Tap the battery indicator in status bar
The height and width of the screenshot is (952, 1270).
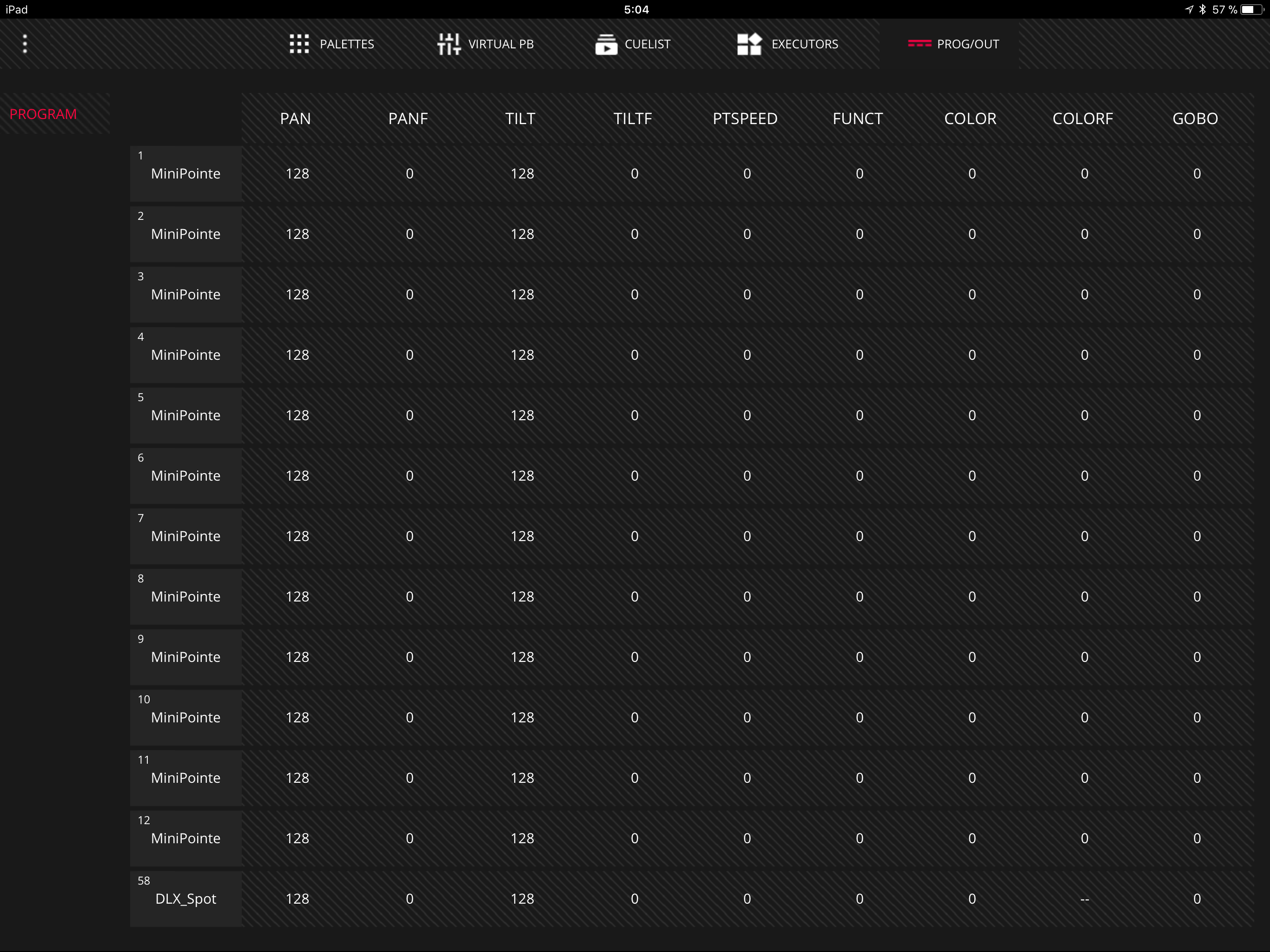(1251, 10)
